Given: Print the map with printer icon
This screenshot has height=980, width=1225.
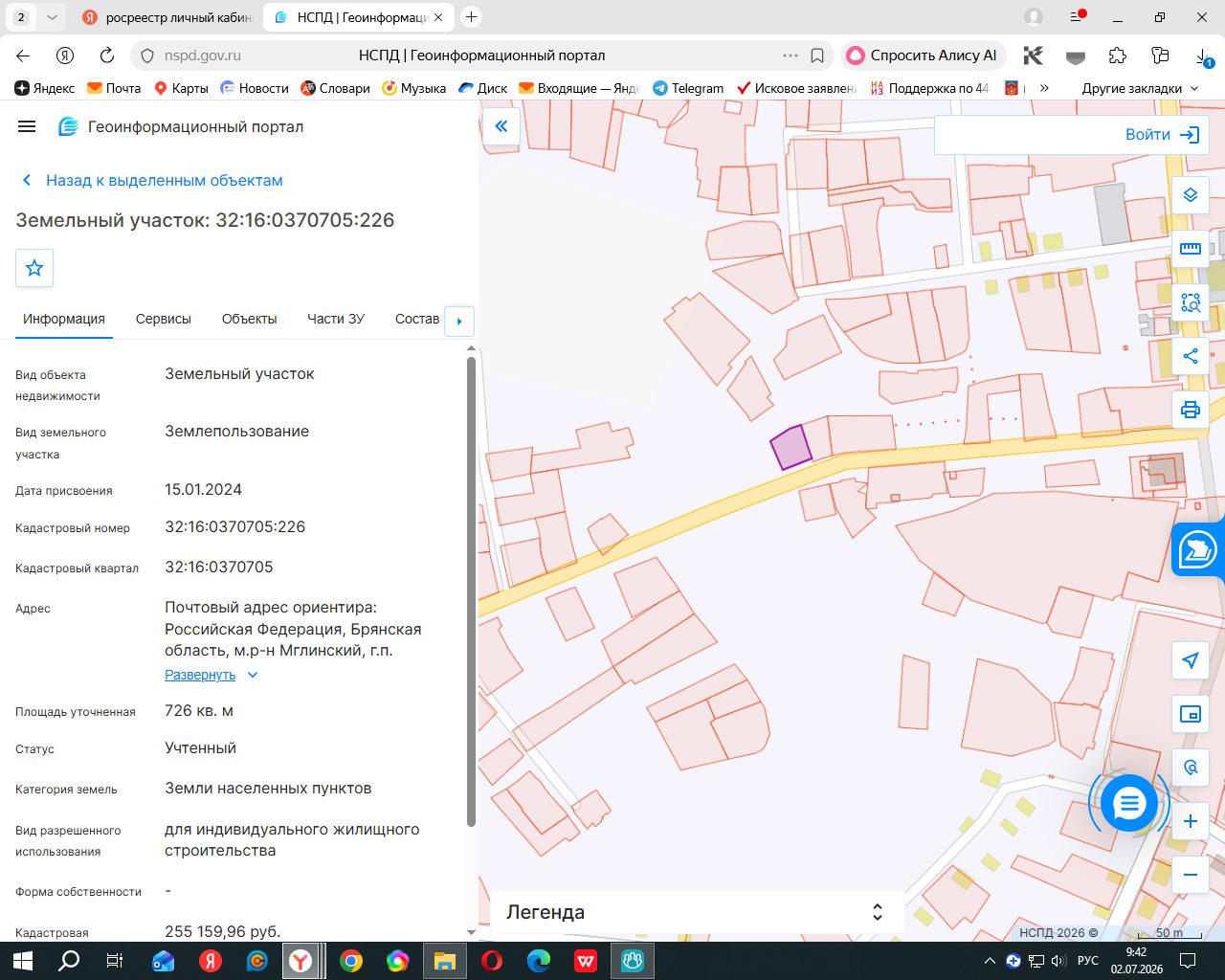Looking at the screenshot, I should [x=1190, y=410].
